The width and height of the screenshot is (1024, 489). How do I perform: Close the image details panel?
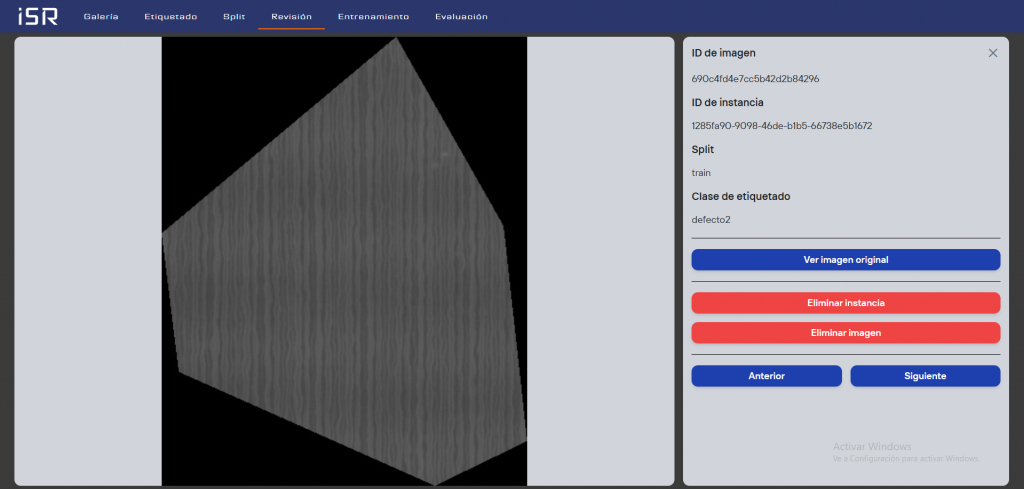(992, 53)
